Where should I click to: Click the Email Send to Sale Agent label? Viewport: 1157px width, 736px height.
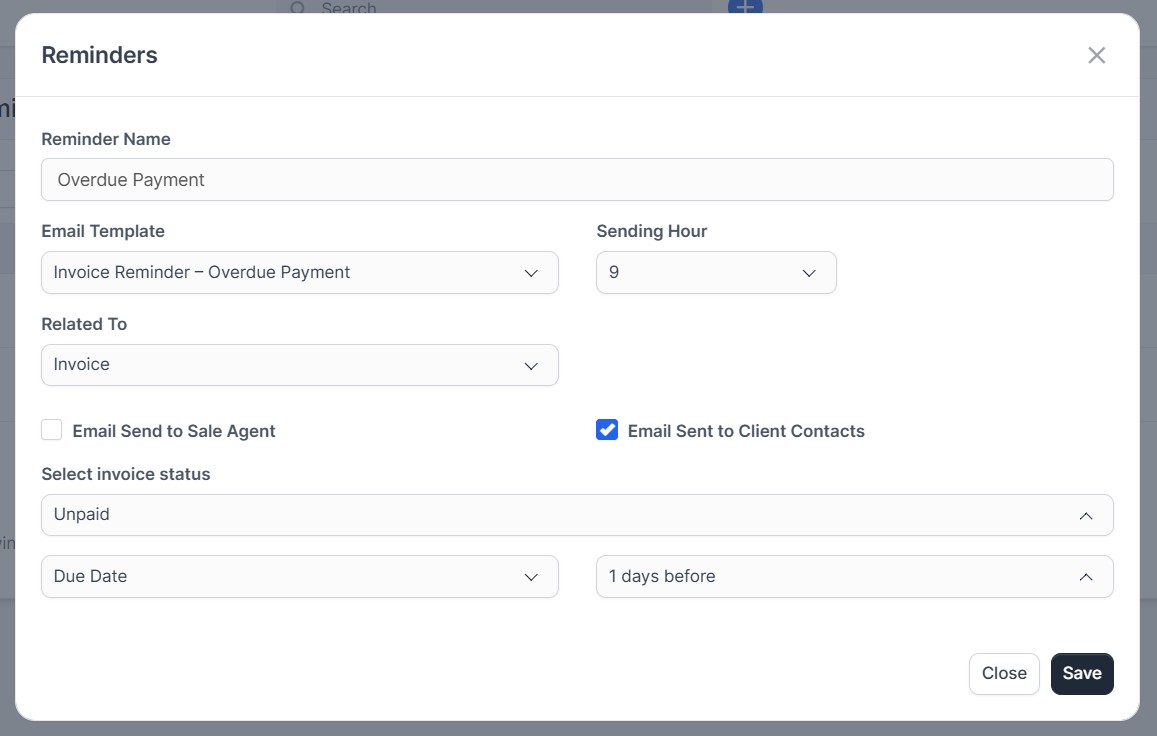click(173, 431)
